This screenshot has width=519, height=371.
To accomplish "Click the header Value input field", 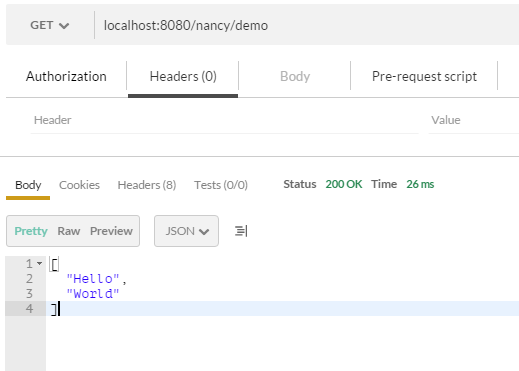I will click(x=474, y=120).
